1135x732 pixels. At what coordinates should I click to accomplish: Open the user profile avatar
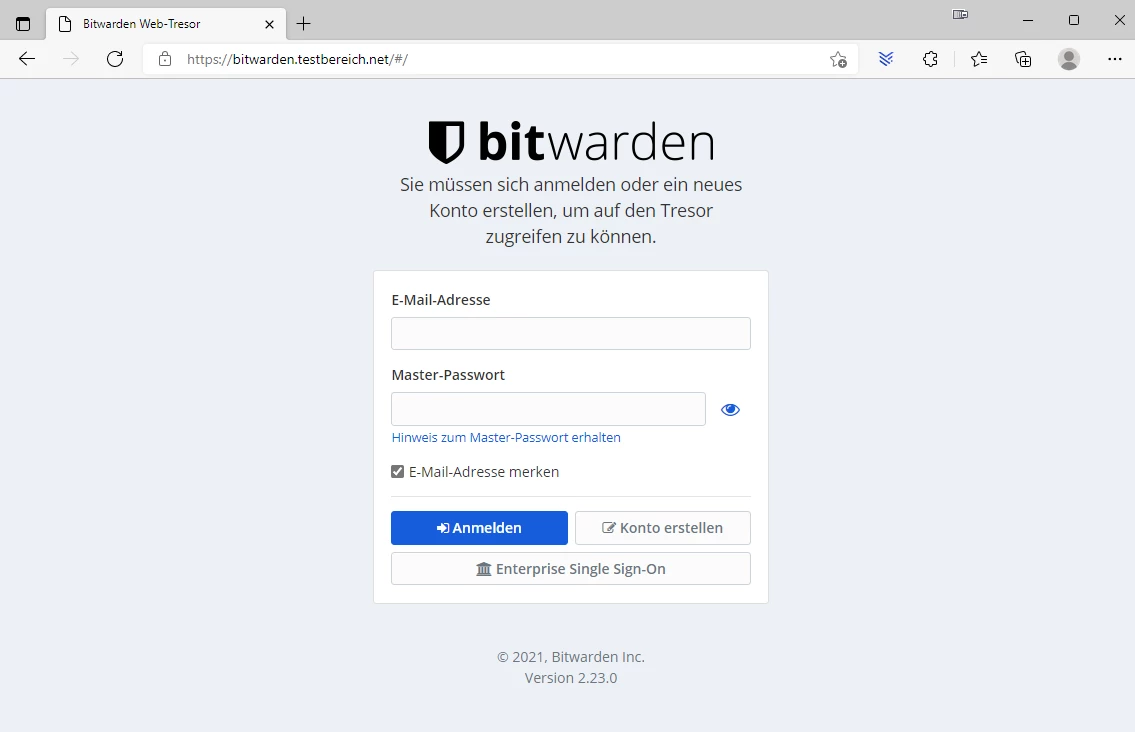[1068, 59]
